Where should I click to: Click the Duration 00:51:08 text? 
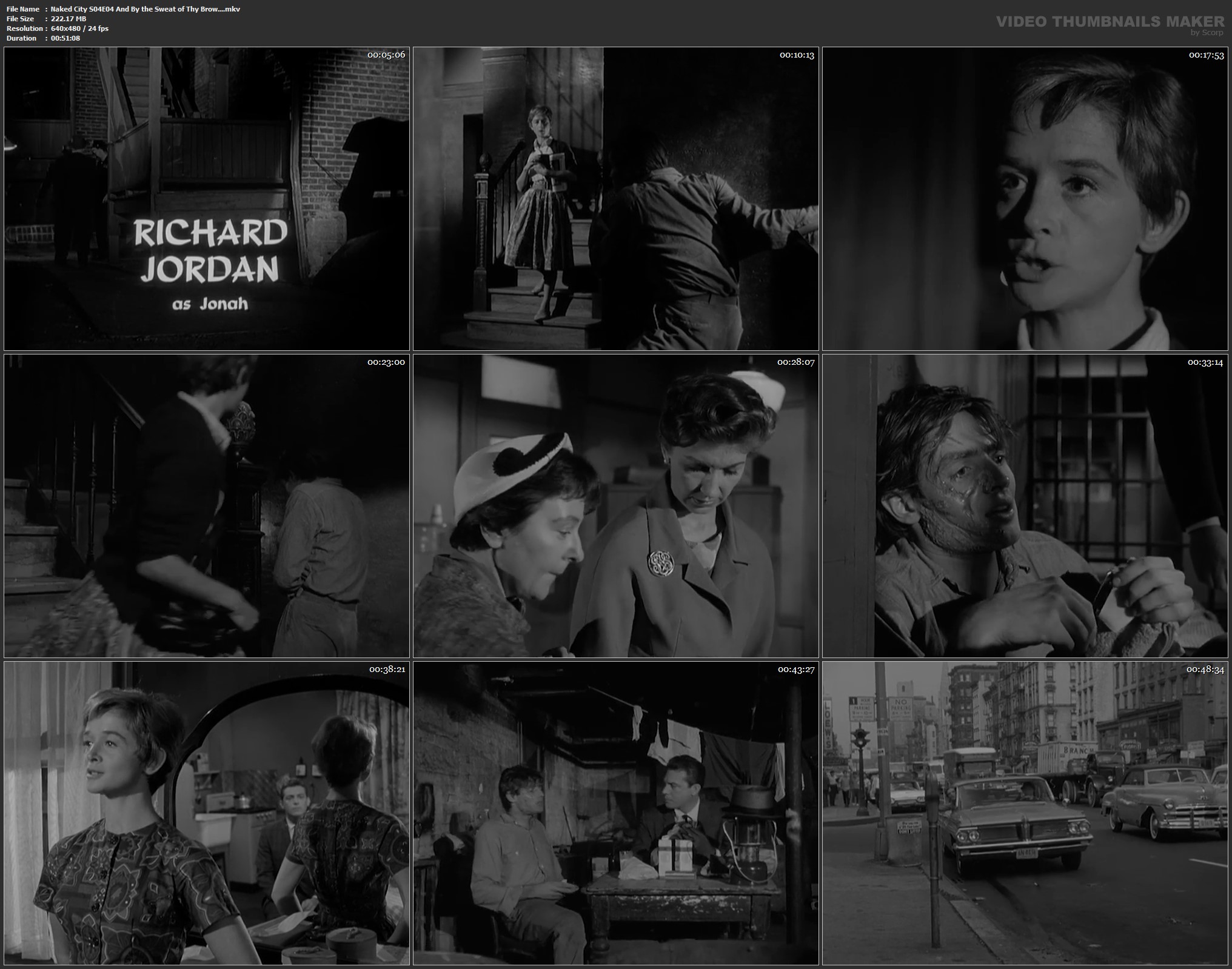(x=65, y=38)
